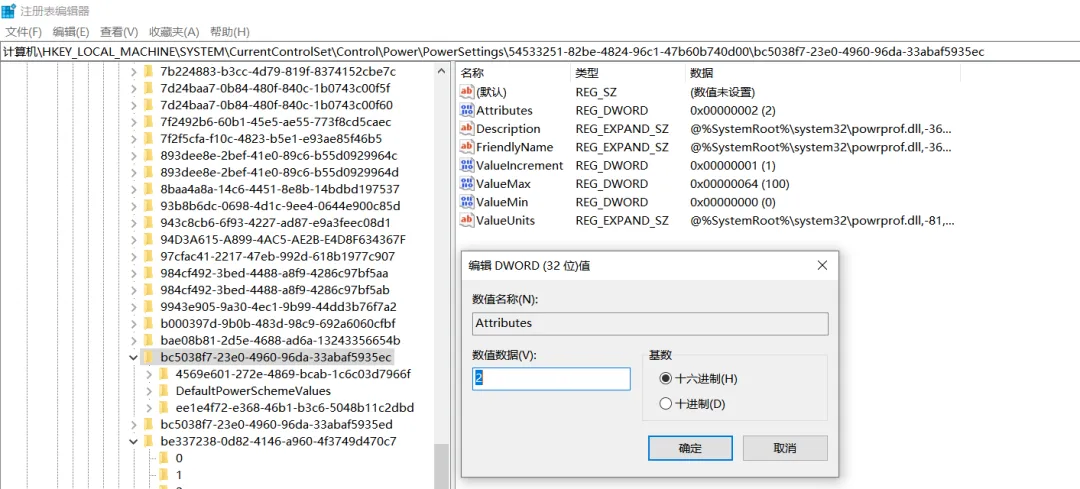
Task: Click folder icon of DefaultPowerSchemeValues
Action: tap(163, 391)
